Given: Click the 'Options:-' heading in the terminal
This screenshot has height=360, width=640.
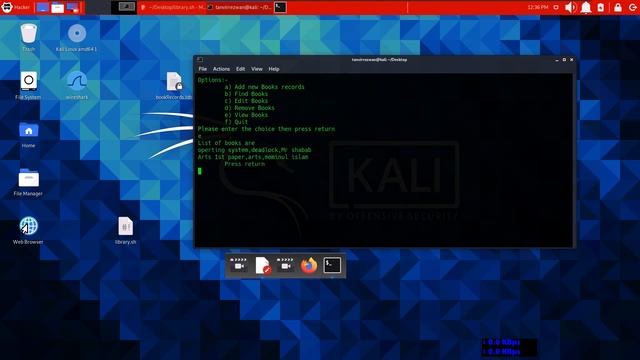Looking at the screenshot, I should tap(213, 80).
